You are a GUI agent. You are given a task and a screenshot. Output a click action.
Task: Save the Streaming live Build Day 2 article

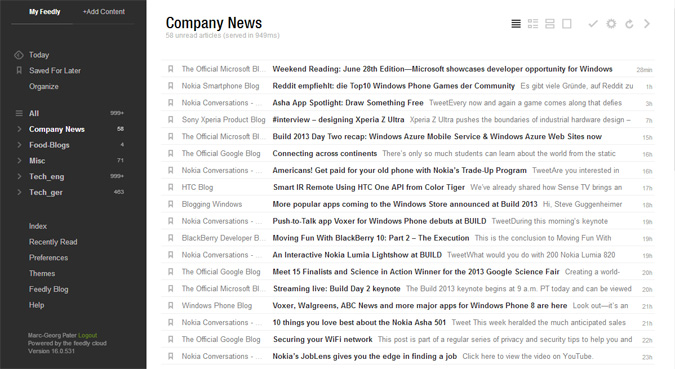coord(170,288)
